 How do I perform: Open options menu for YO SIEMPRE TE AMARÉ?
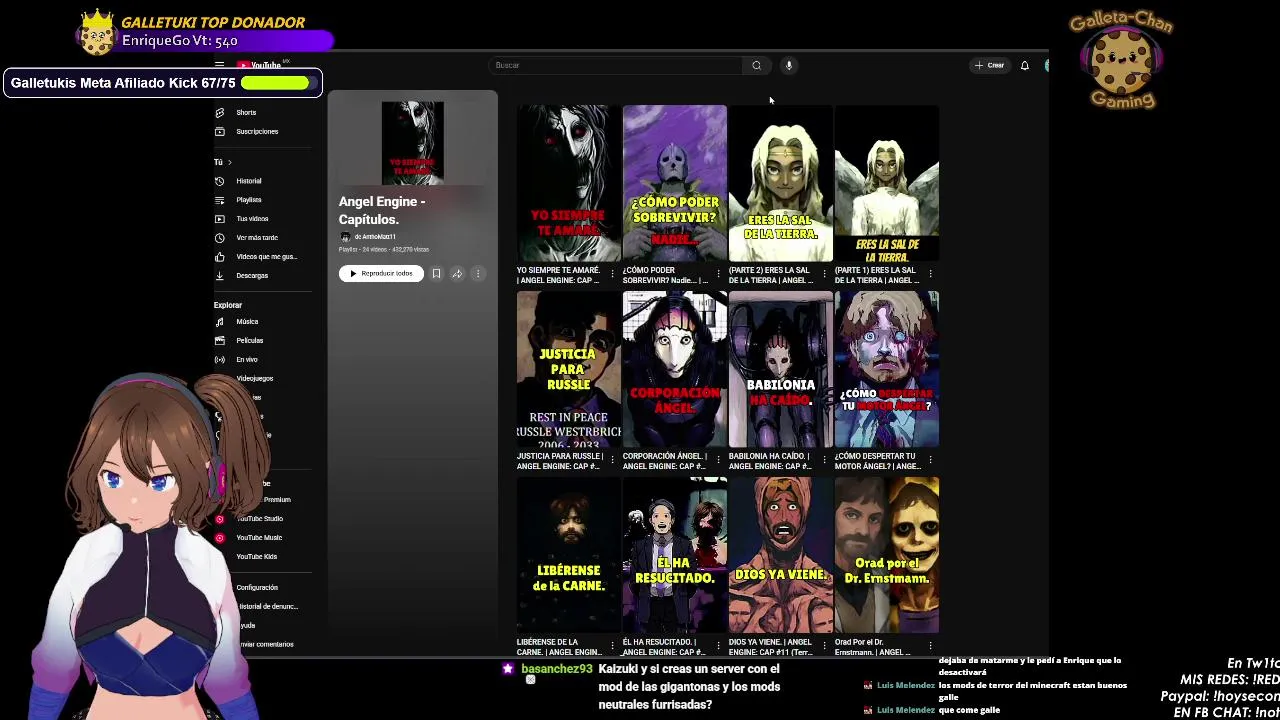[612, 274]
